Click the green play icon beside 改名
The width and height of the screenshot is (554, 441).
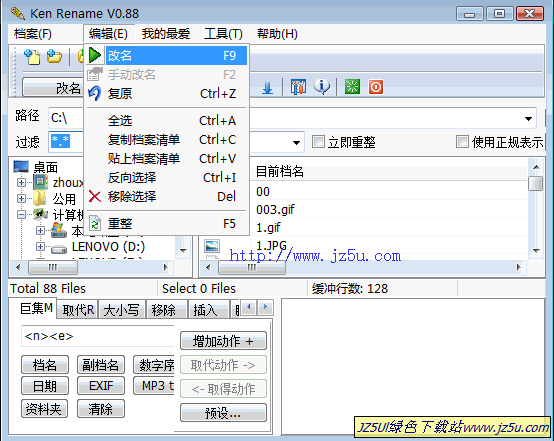(95, 55)
